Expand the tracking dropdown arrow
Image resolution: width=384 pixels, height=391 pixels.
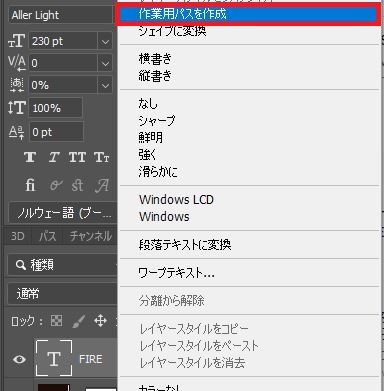click(x=105, y=64)
